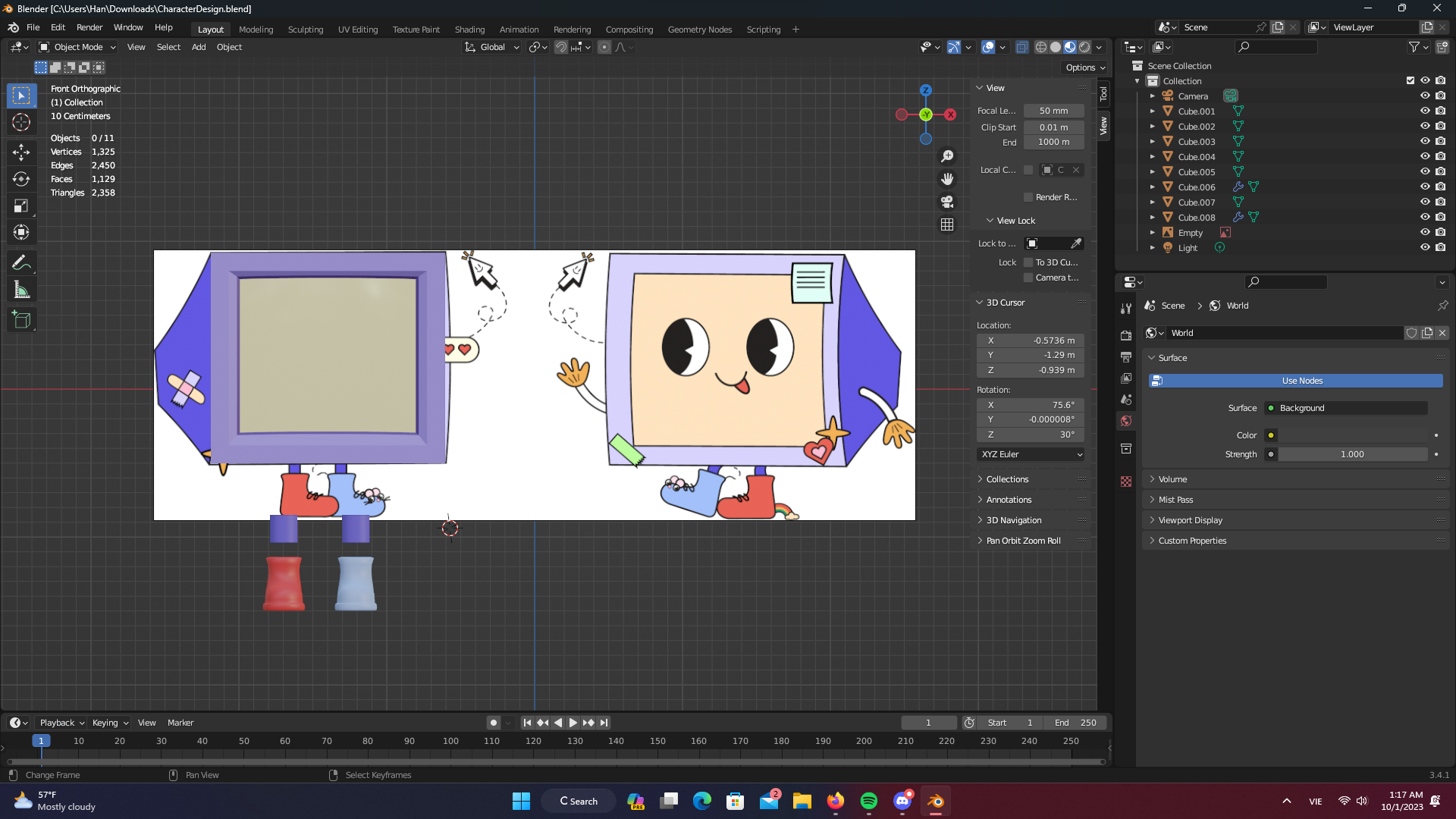1456x819 pixels.
Task: Choose the Annotate pencil tool
Action: click(21, 263)
